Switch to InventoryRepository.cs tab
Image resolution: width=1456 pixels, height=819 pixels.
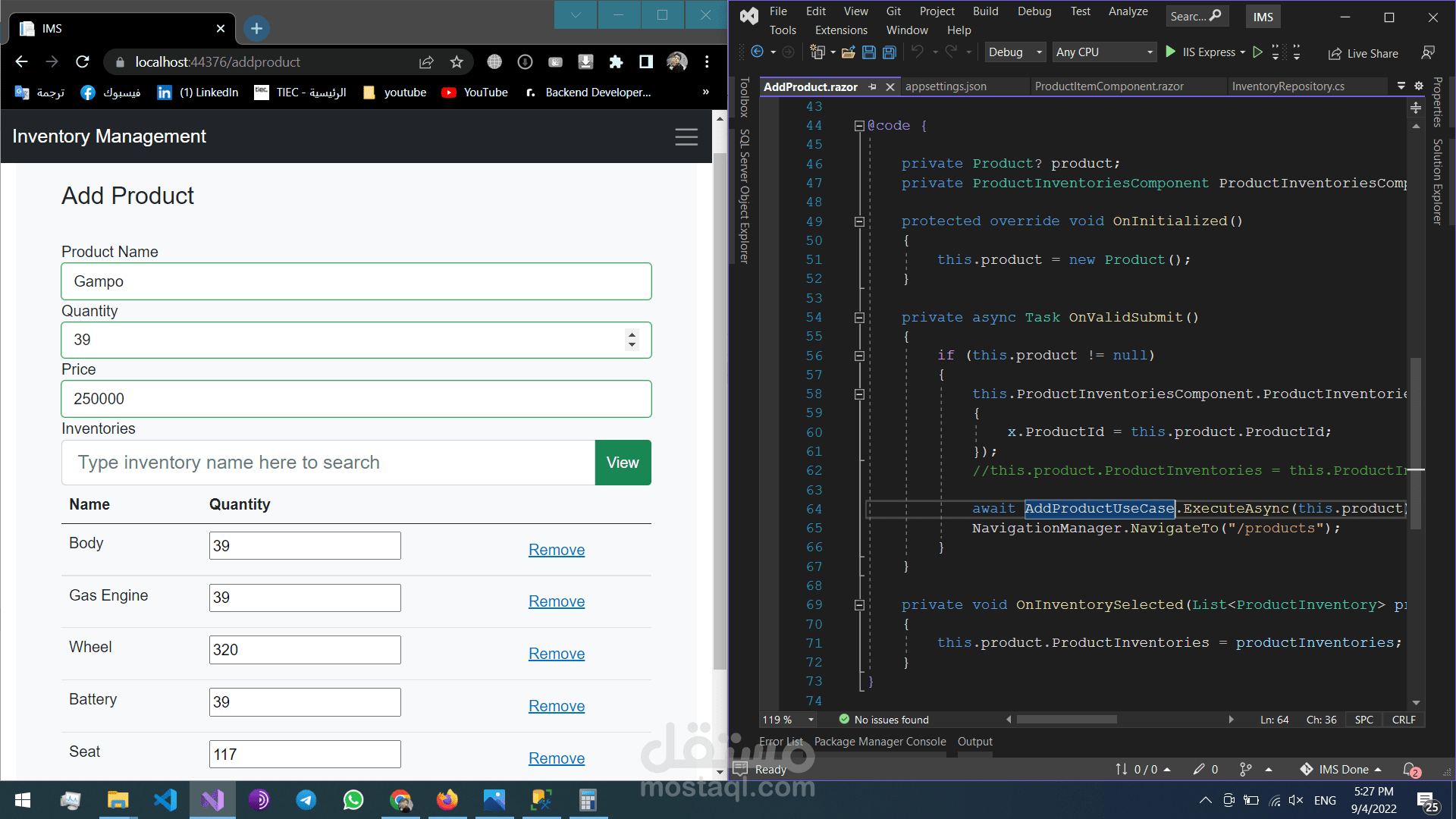[x=1288, y=86]
